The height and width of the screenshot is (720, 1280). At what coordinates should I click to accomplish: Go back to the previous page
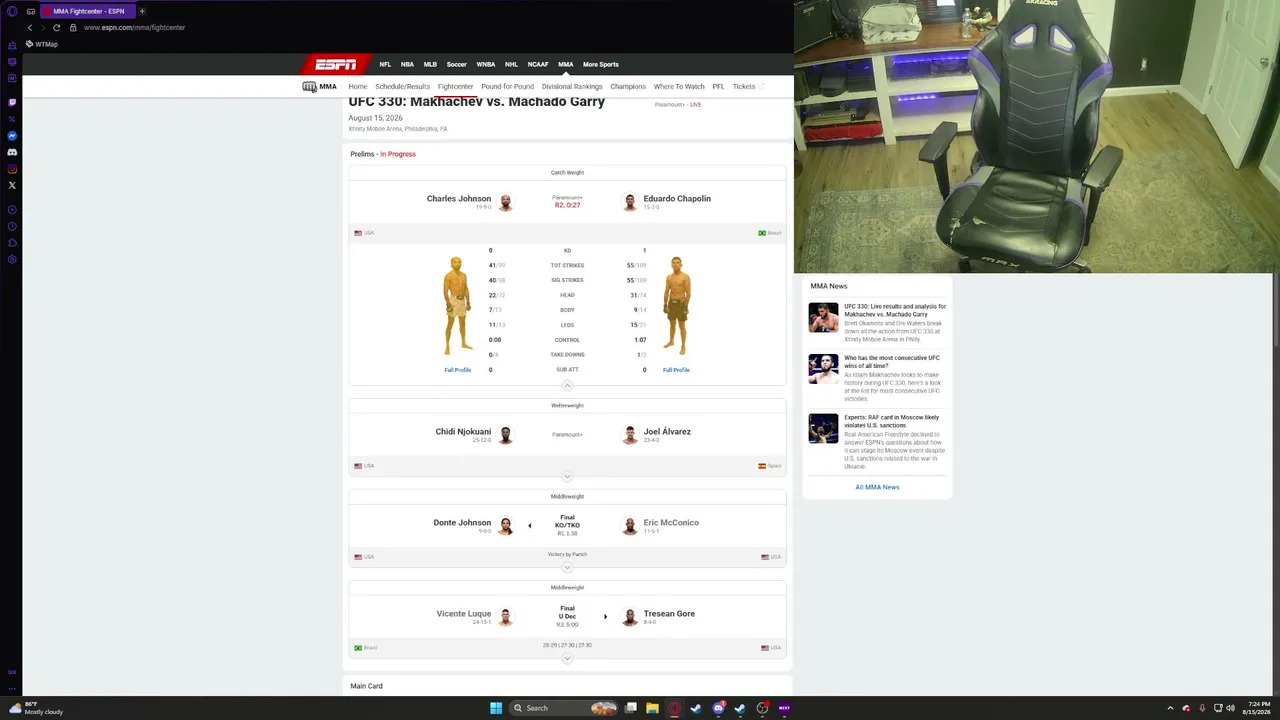30,28
